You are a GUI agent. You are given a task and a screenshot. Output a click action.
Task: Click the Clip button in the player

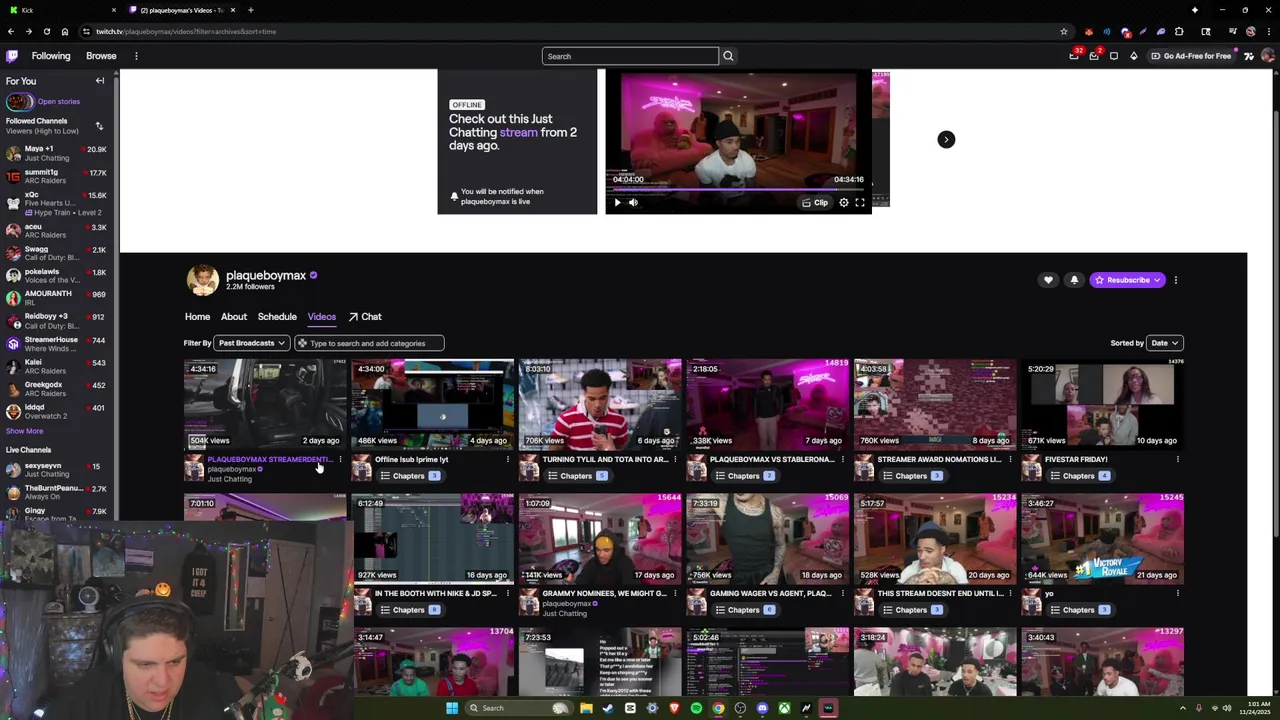[x=816, y=203]
